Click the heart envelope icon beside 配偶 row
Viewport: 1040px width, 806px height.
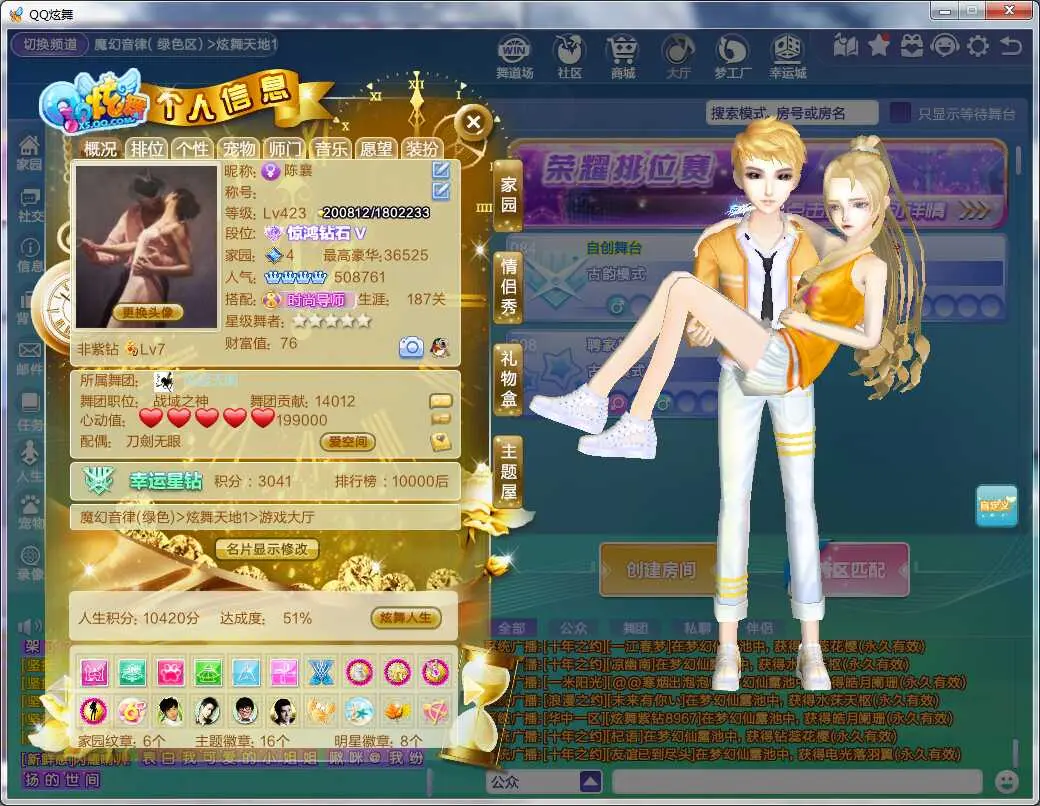440,442
